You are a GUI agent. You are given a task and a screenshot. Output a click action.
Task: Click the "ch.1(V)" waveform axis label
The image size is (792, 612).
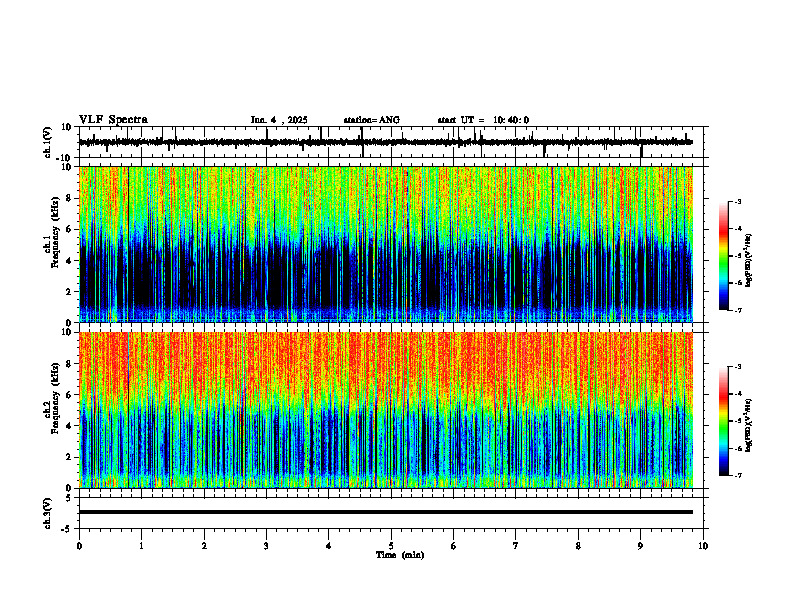point(47,142)
